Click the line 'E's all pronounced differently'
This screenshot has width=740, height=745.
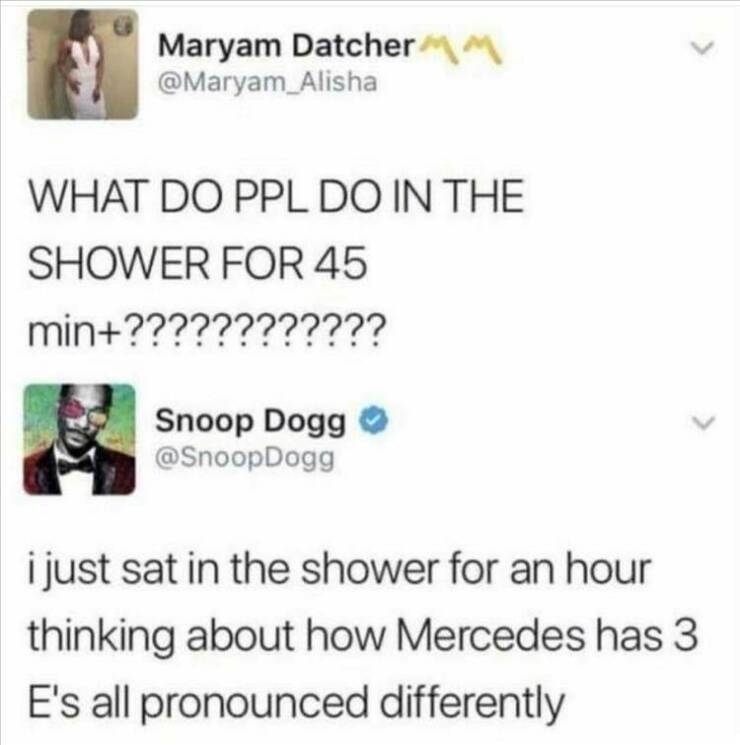pyautogui.click(x=296, y=703)
